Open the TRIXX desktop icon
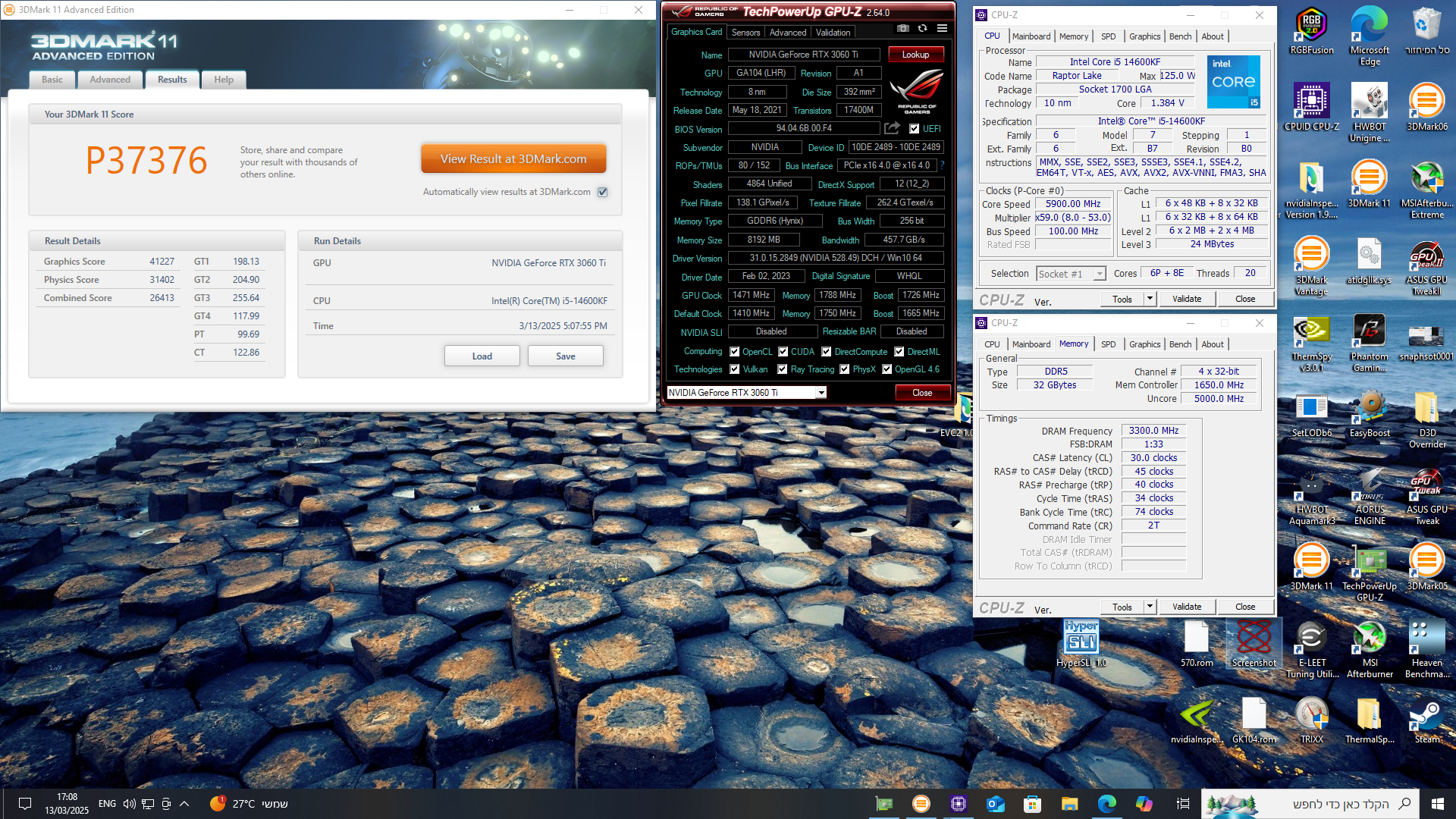The image size is (1456, 819). 1312,720
